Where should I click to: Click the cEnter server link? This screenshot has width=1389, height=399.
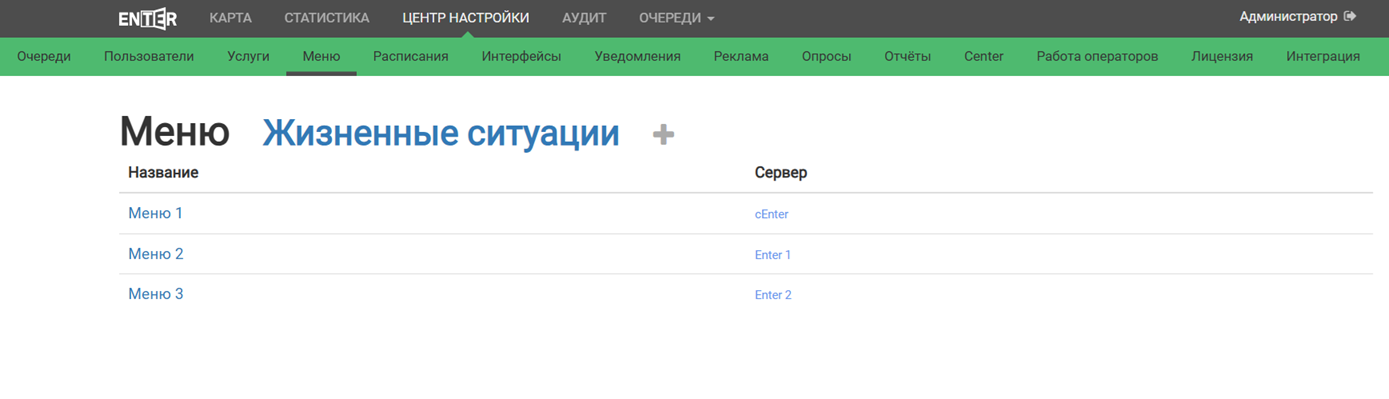pyautogui.click(x=772, y=214)
